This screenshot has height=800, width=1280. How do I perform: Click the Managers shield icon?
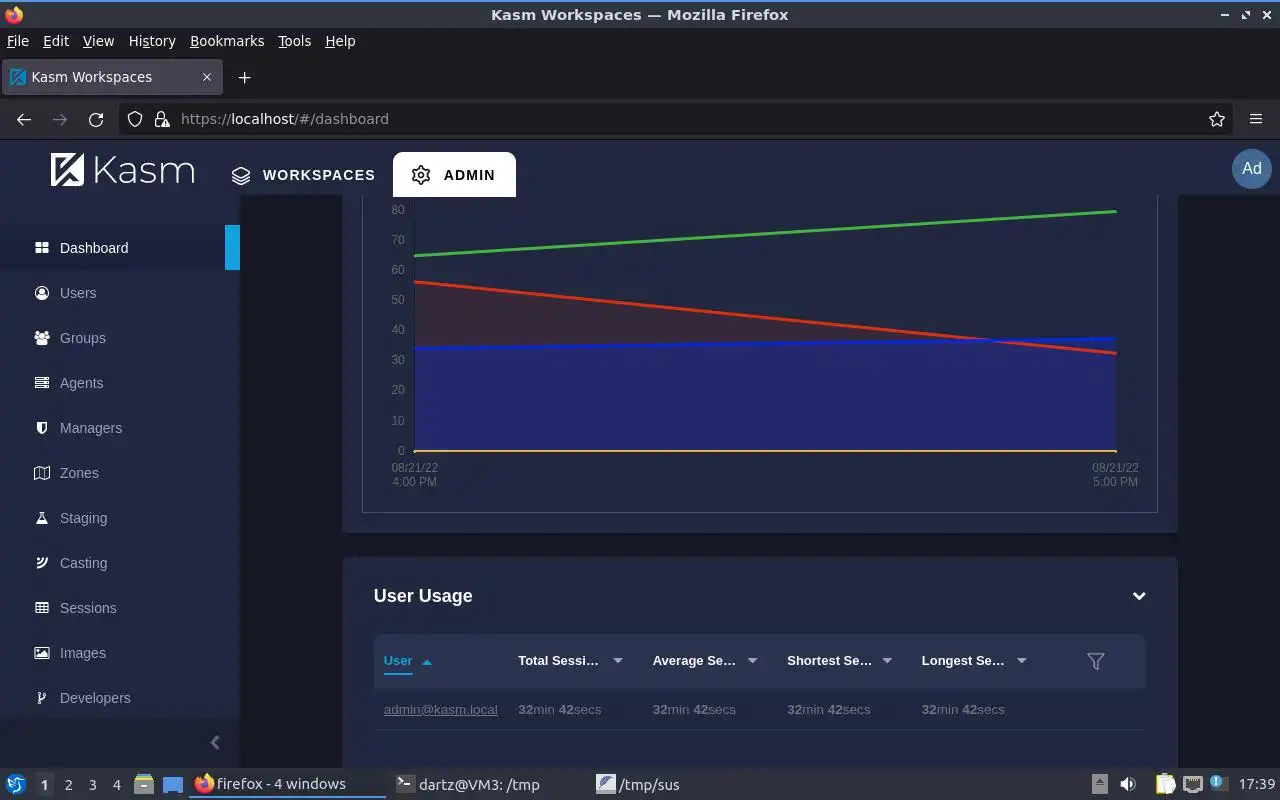click(x=42, y=428)
